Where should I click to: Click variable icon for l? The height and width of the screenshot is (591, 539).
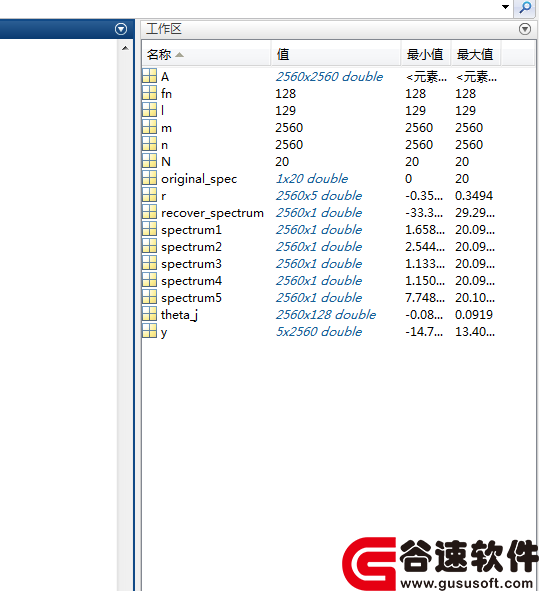point(149,110)
